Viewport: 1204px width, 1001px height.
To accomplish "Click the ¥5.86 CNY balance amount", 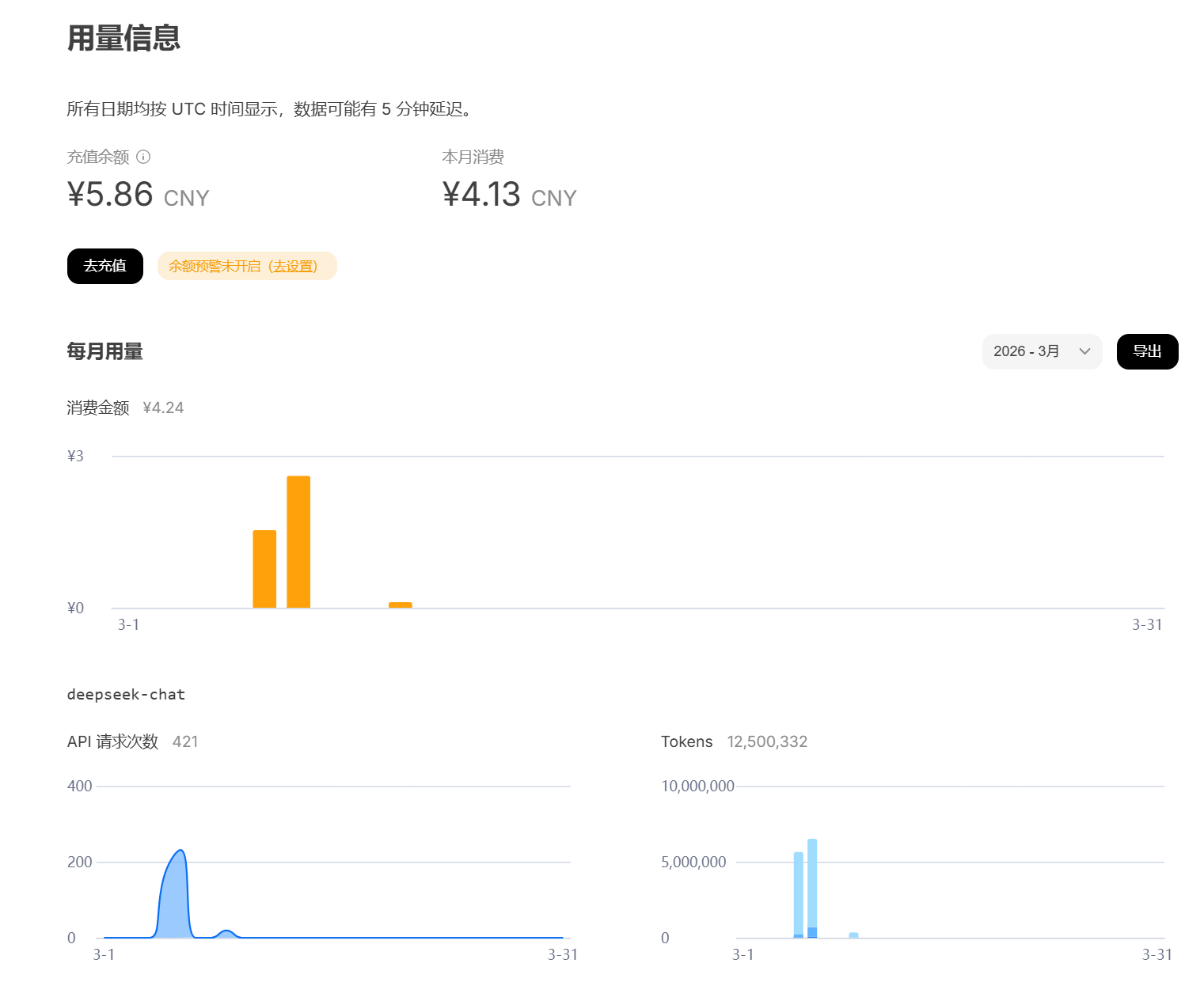I will pos(138,195).
